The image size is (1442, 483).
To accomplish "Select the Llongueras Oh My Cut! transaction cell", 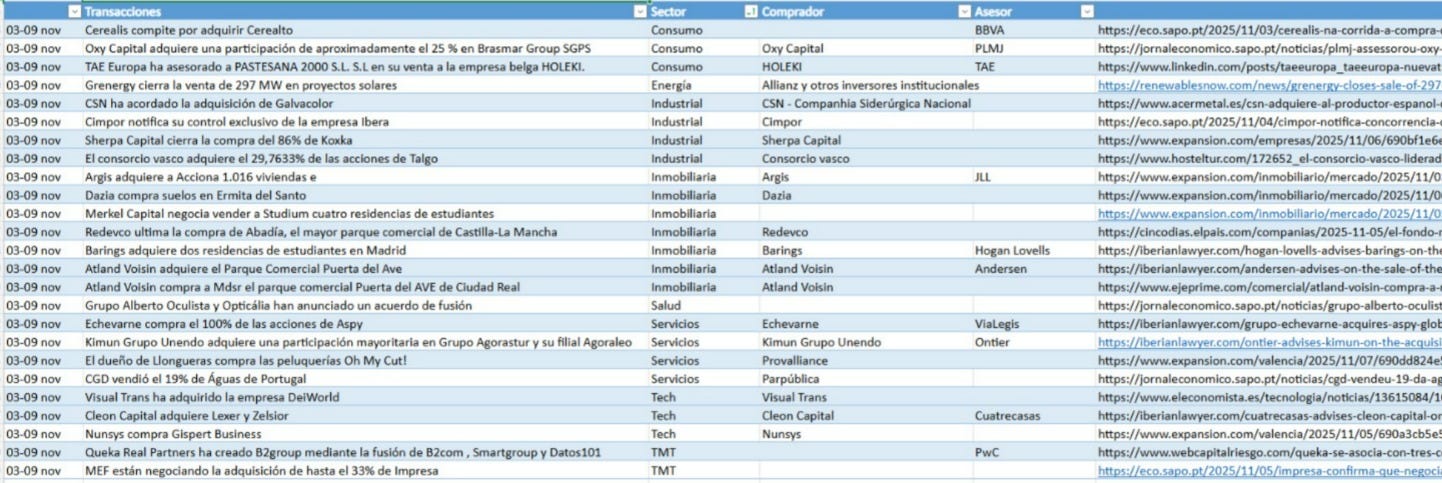I will coord(365,360).
